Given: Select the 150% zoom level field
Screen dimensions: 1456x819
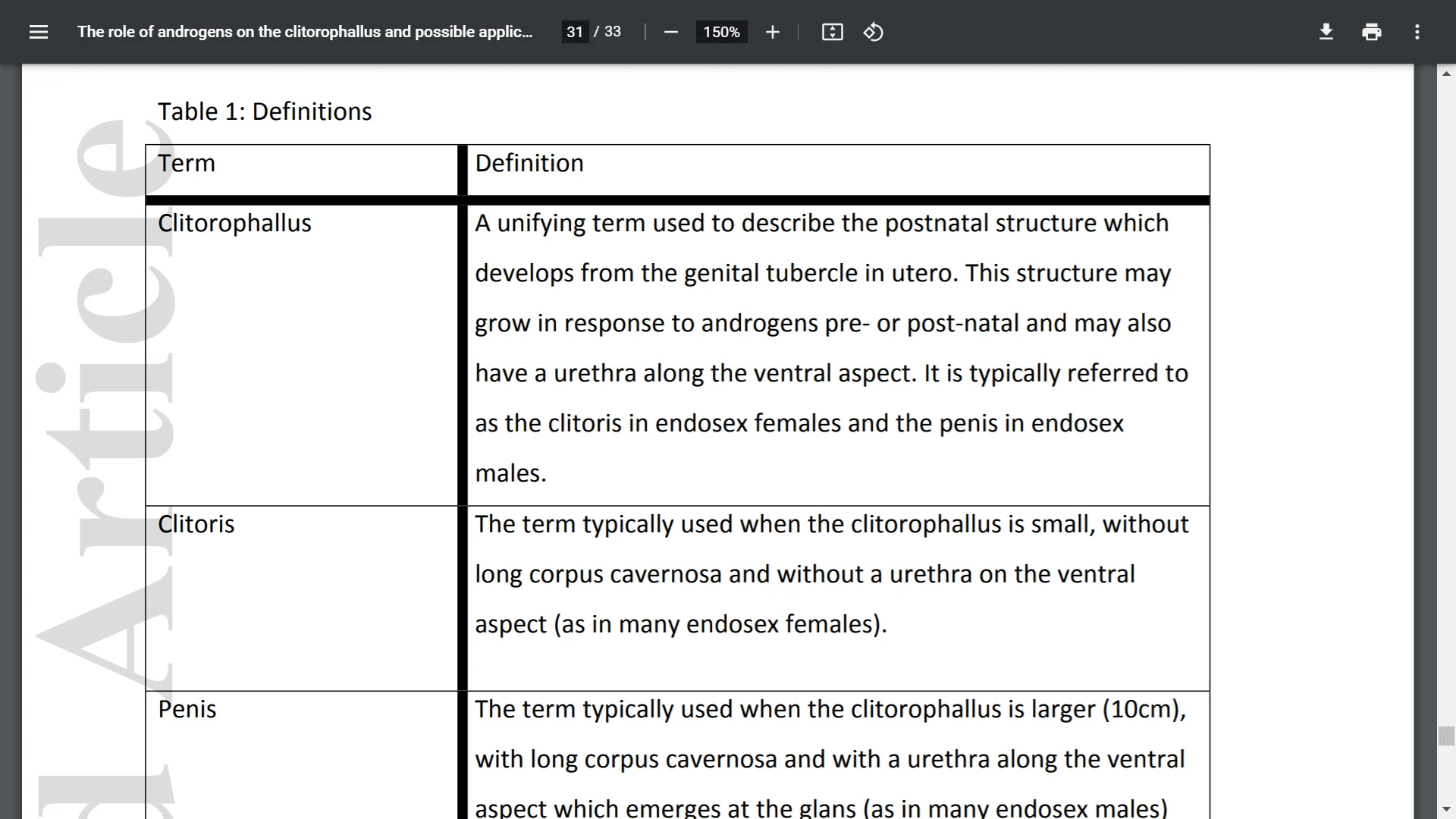Looking at the screenshot, I should coord(721,32).
